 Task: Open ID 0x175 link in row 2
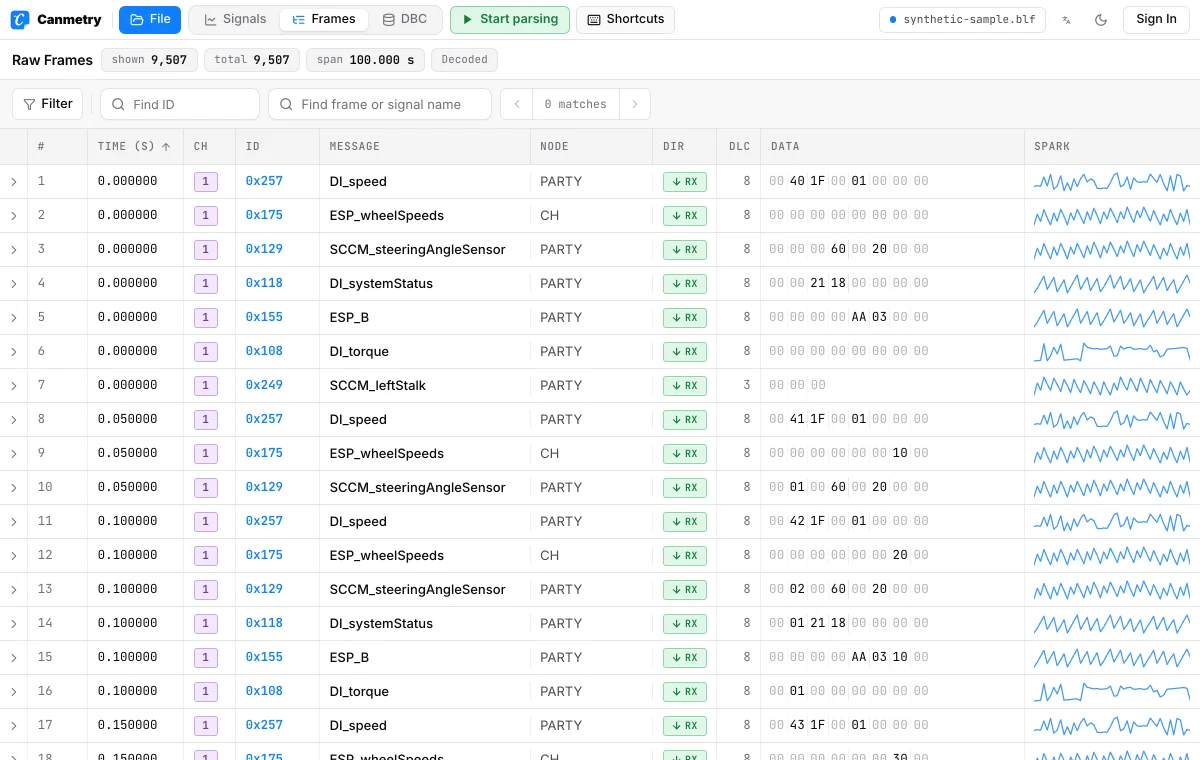click(264, 216)
